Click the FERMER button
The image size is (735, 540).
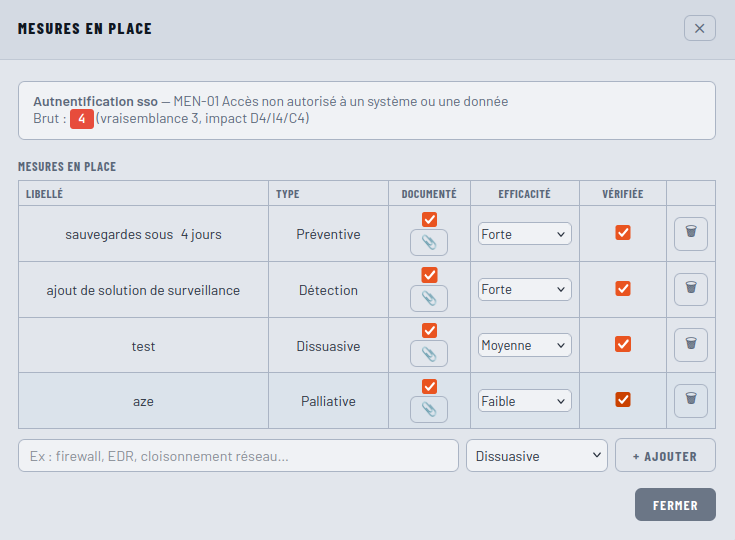pos(675,505)
